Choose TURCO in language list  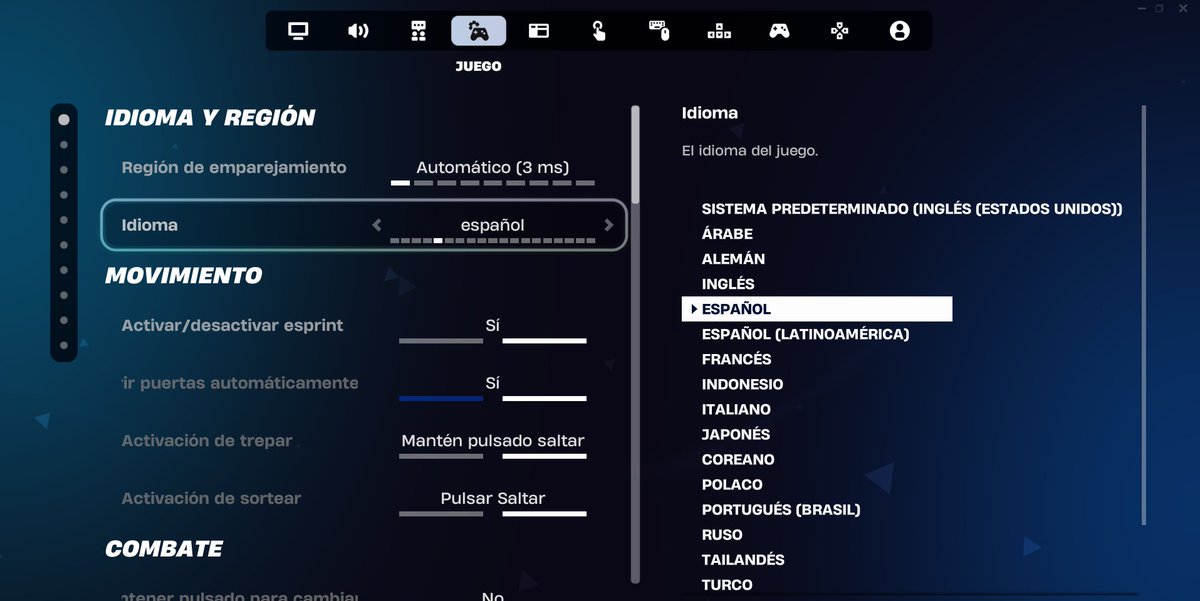727,584
